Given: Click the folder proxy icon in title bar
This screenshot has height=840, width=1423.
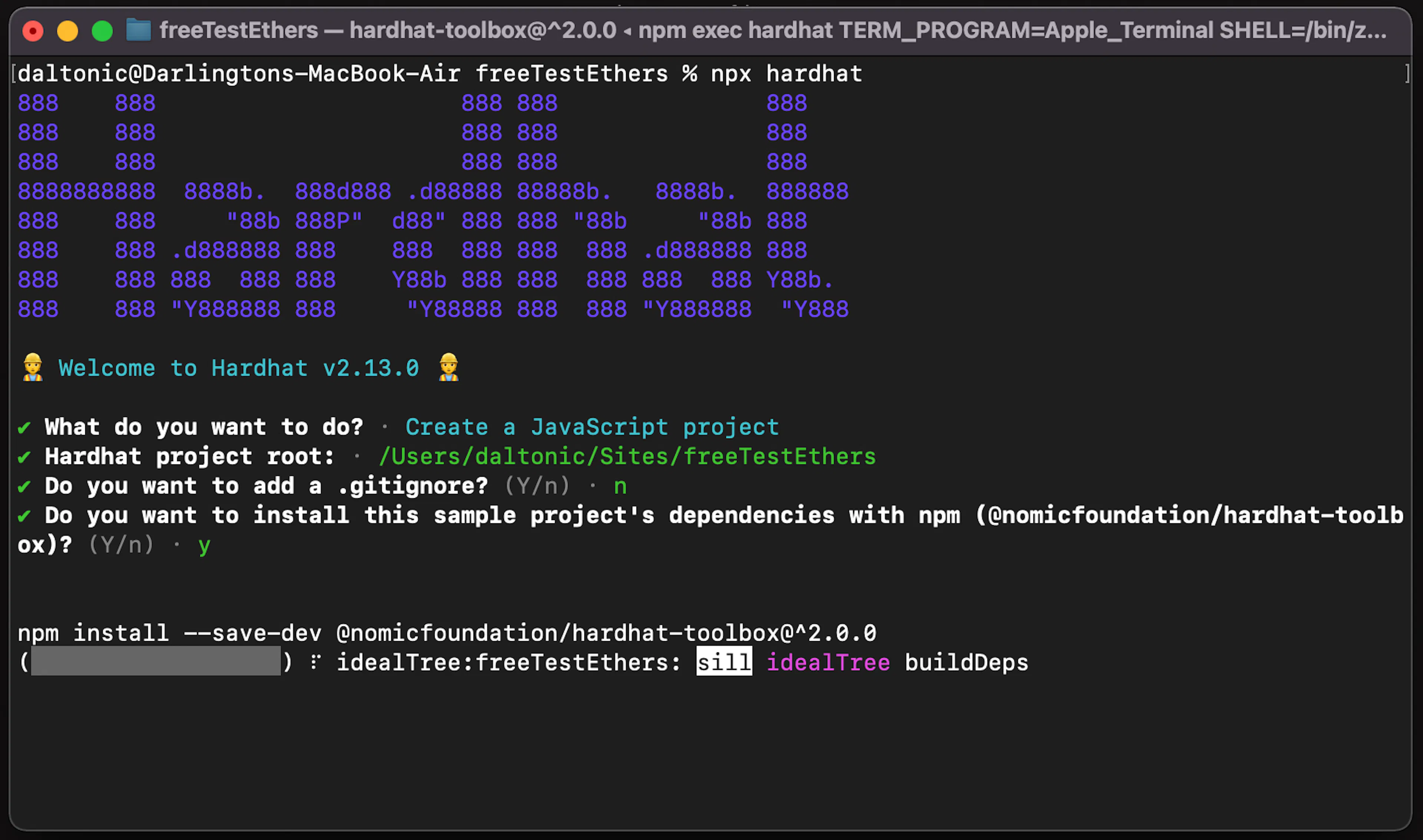Looking at the screenshot, I should click(x=138, y=30).
